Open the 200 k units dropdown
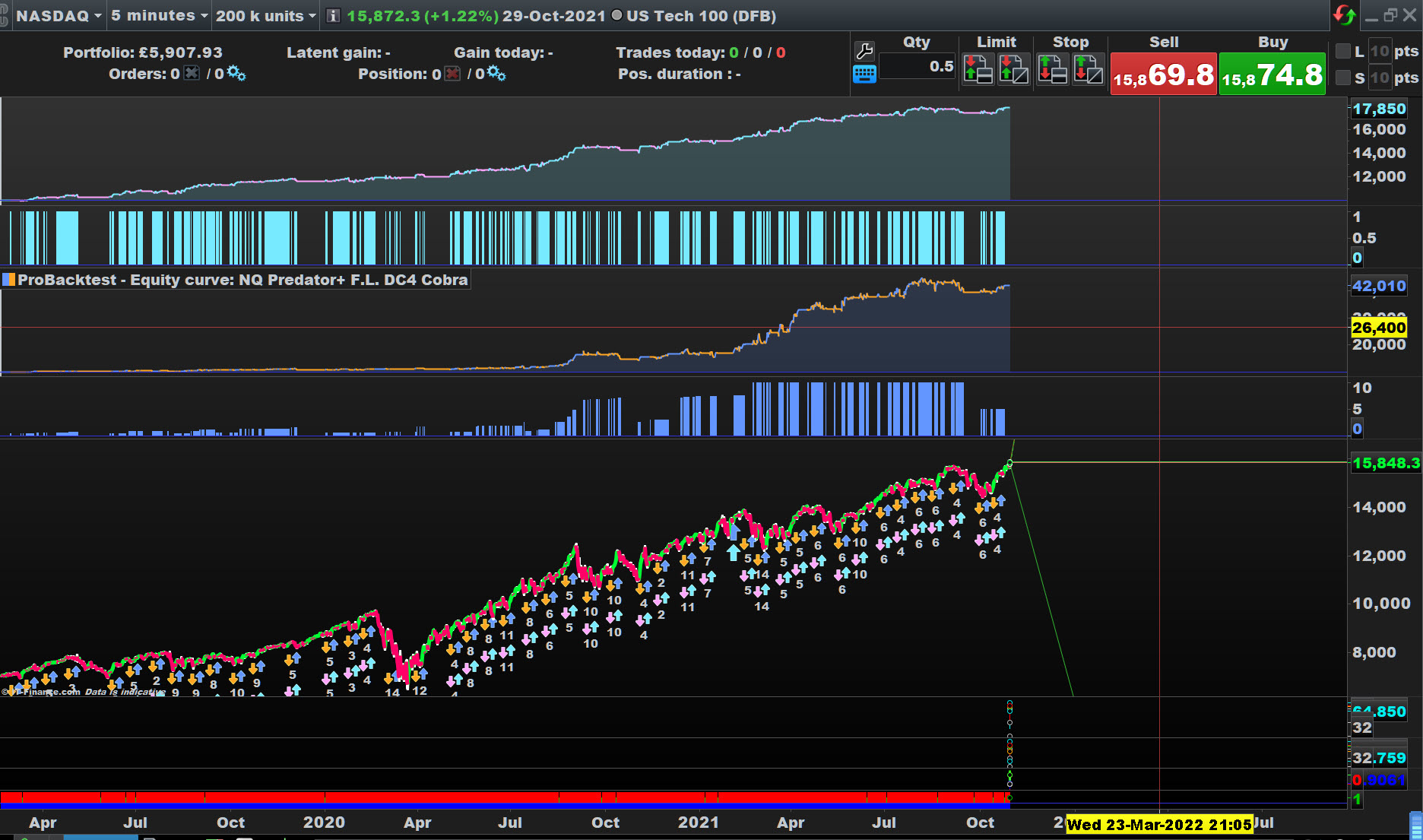This screenshot has width=1423, height=840. tap(265, 16)
